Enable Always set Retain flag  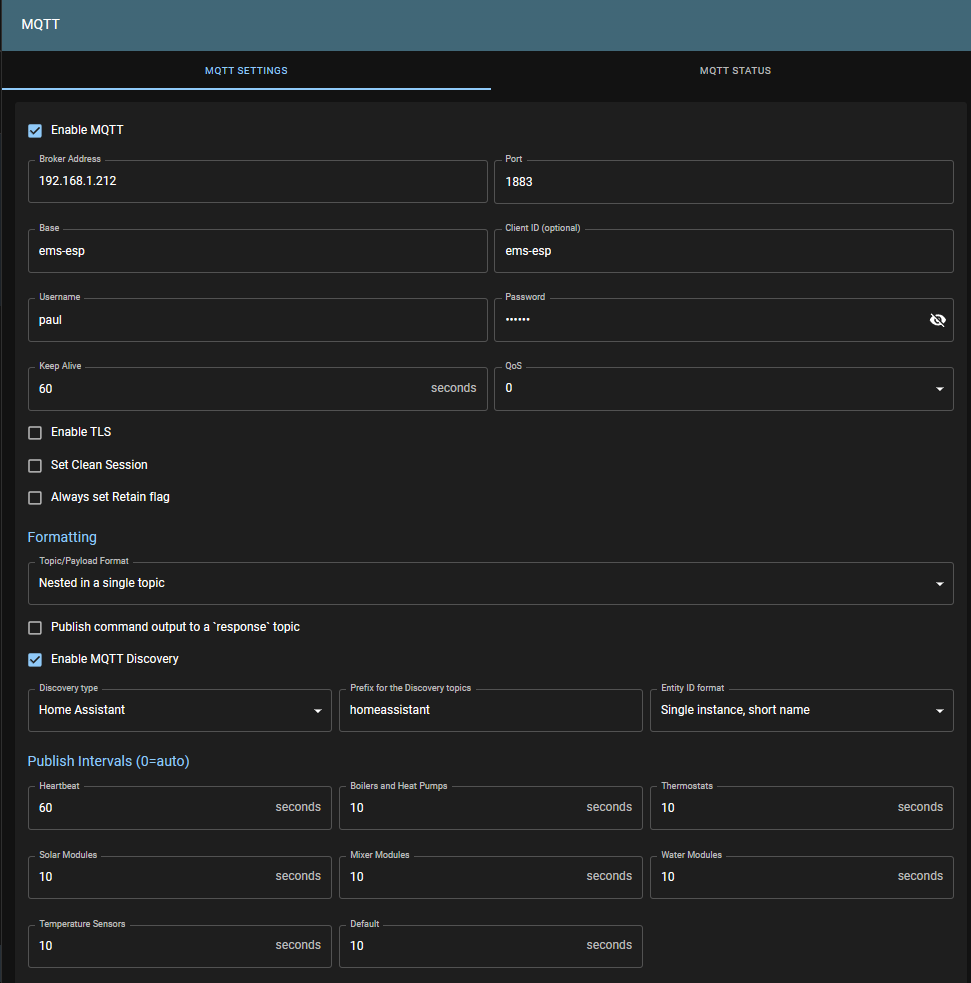(34, 497)
